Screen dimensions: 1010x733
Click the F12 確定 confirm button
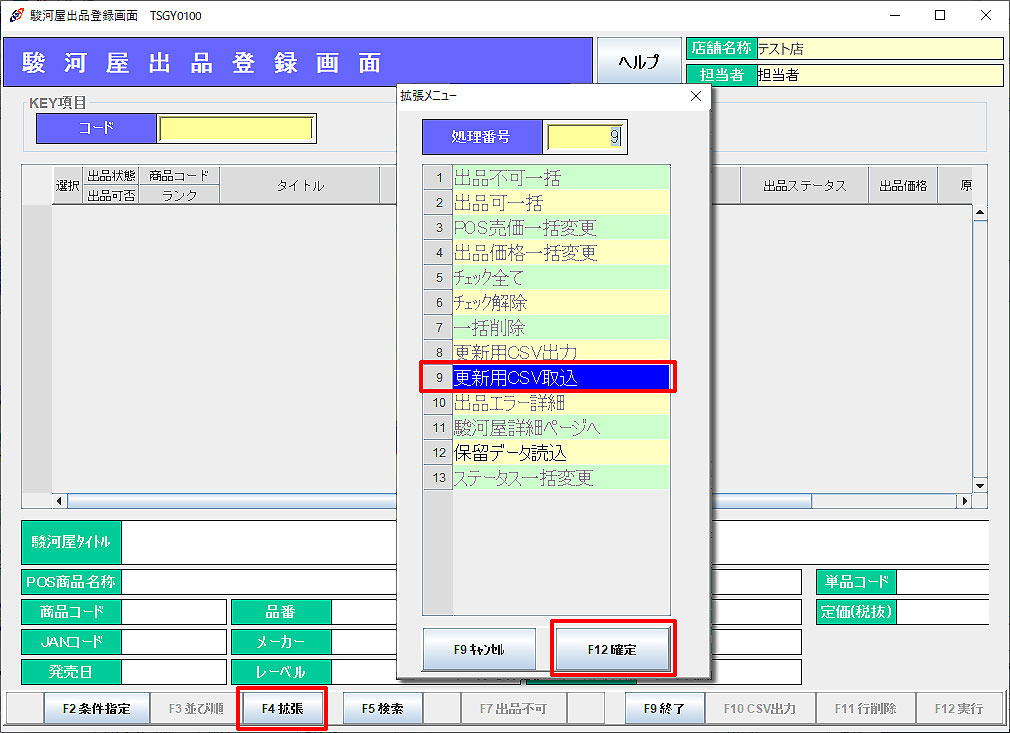pyautogui.click(x=614, y=649)
